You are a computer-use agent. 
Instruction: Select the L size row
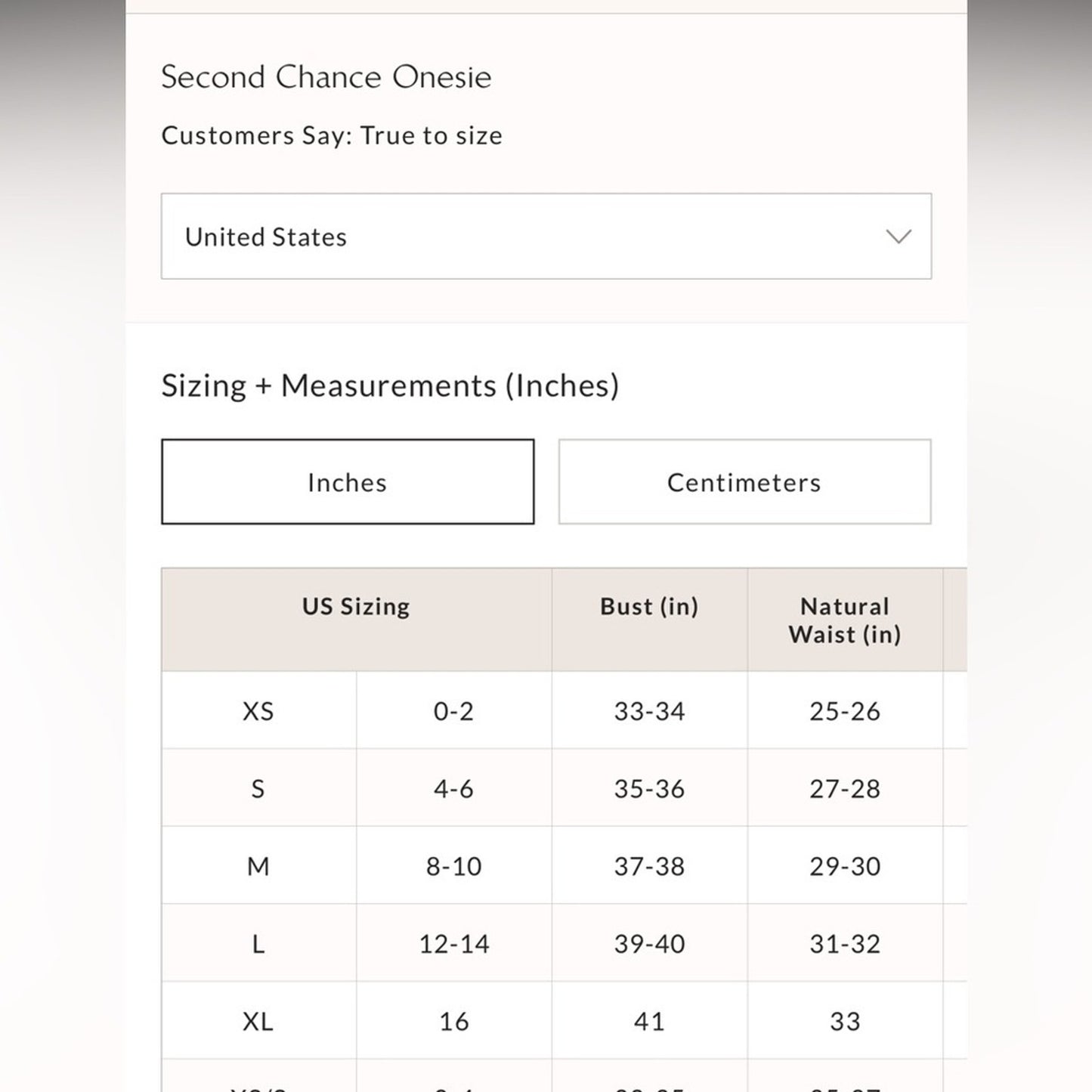pyautogui.click(x=258, y=942)
